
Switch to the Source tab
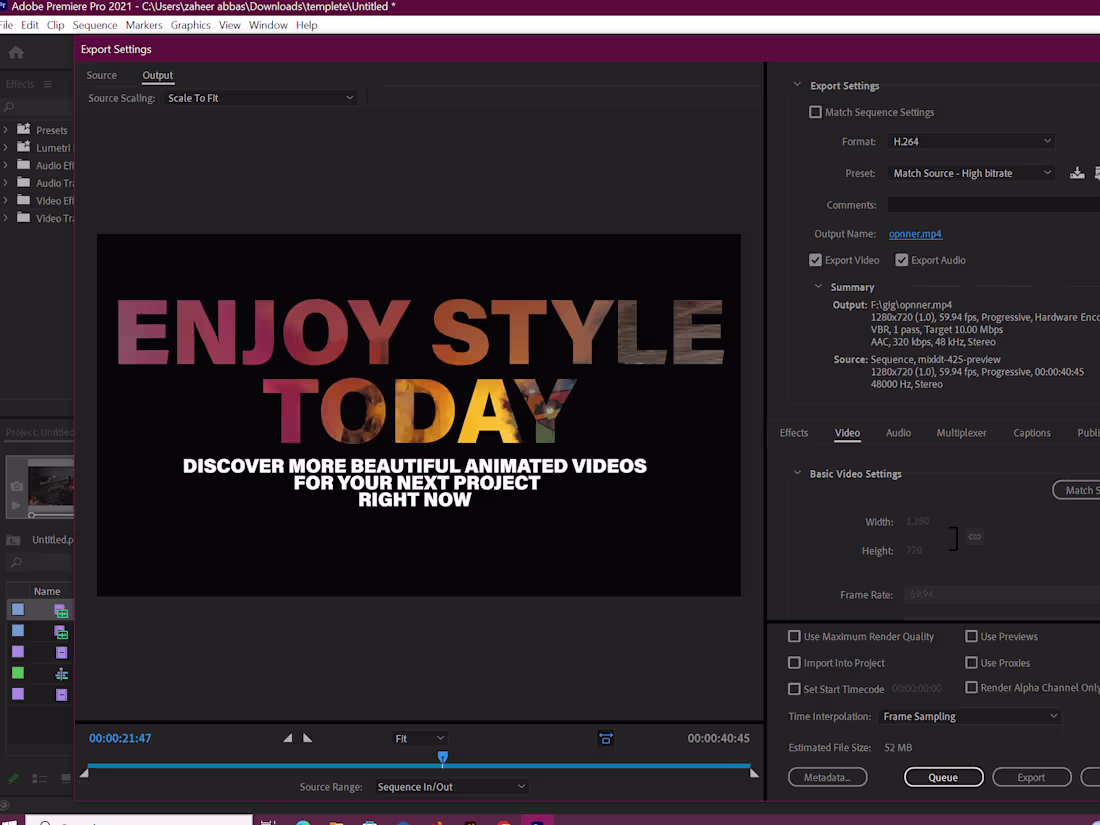pos(102,75)
